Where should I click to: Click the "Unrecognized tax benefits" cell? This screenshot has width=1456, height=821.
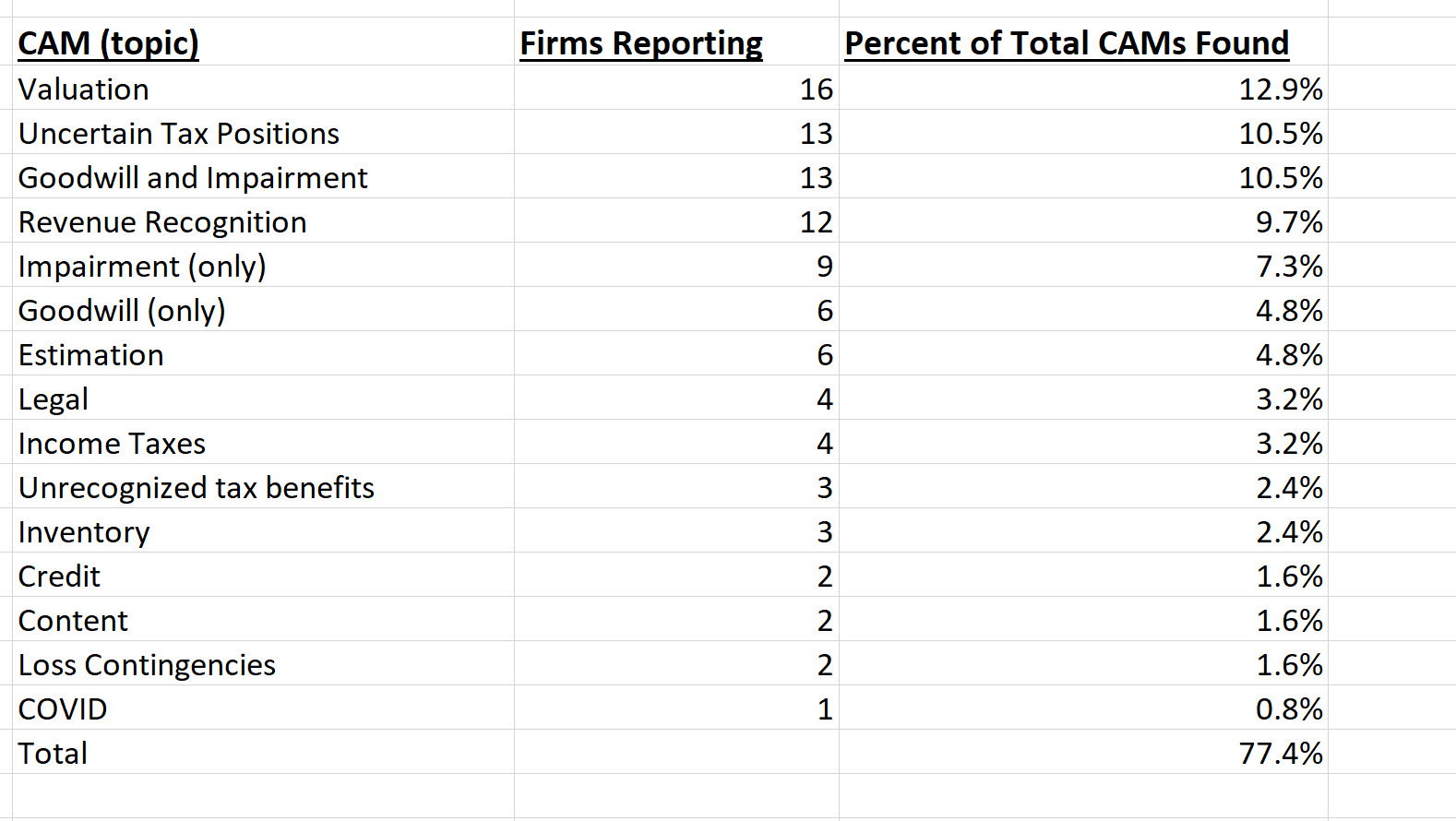[197, 488]
